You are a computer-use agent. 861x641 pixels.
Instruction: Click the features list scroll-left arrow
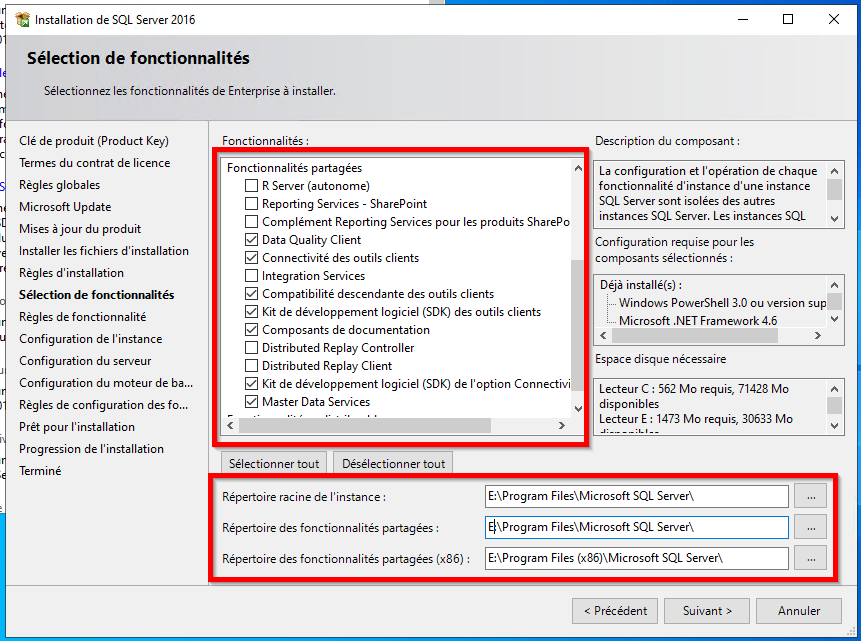(x=231, y=425)
